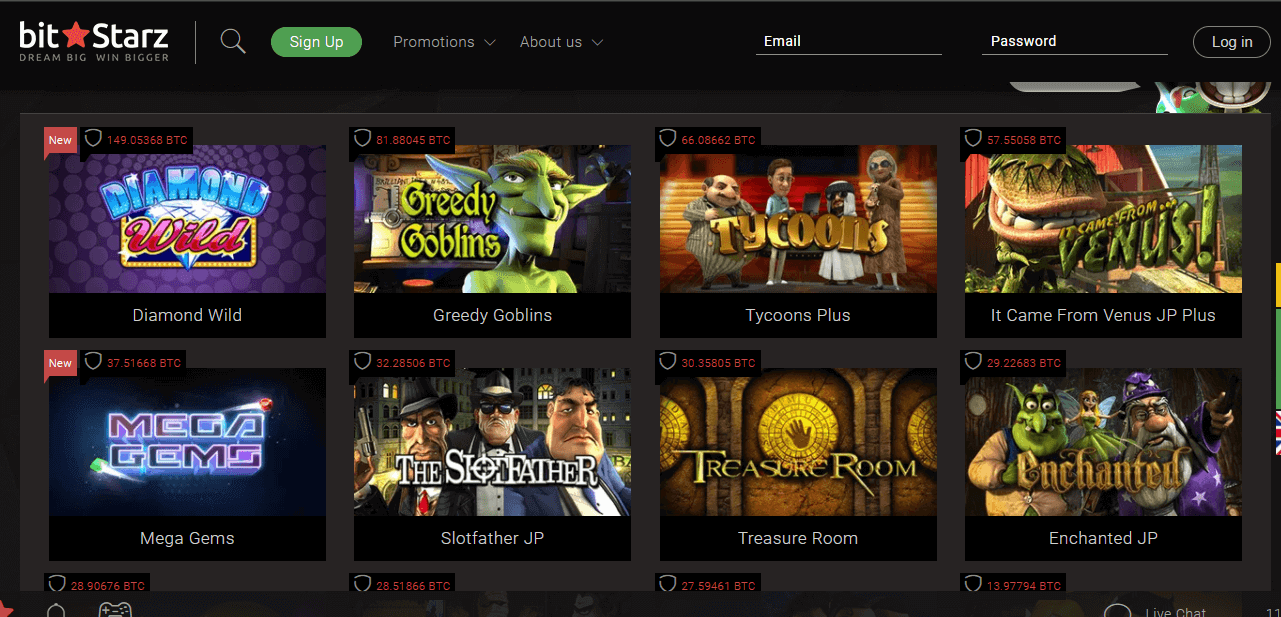Click the jackpot shield icon above Tycoons Plus
1281x617 pixels.
point(667,140)
